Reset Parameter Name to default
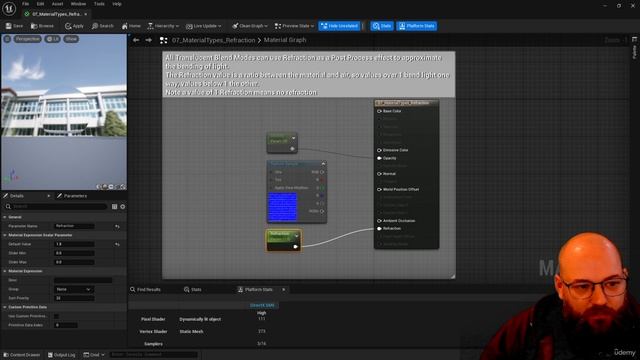Image resolution: width=640 pixels, height=360 pixels. 117,226
